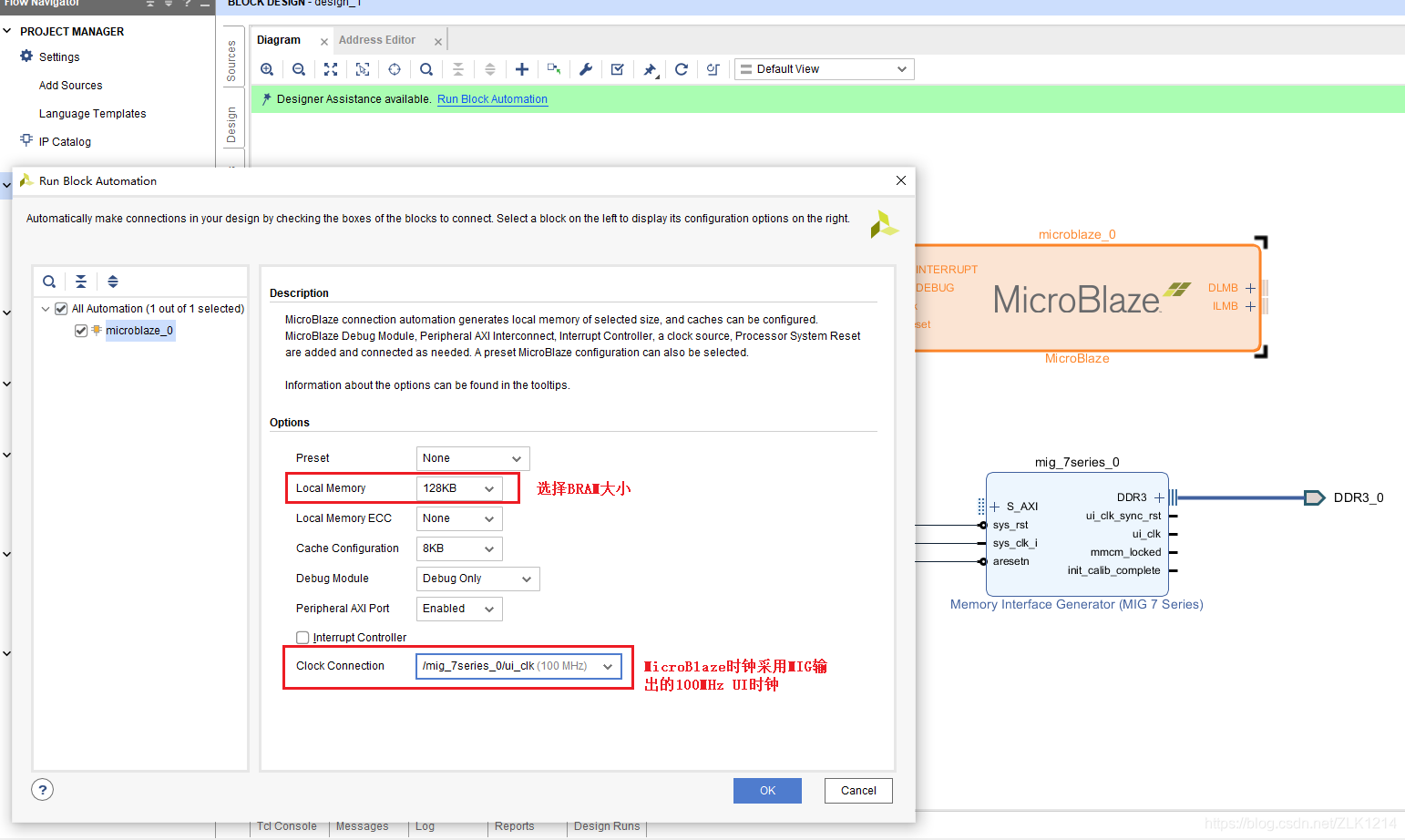Screen dimensions: 1405x840
Task: Open Design vertical side tab
Action: click(231, 125)
